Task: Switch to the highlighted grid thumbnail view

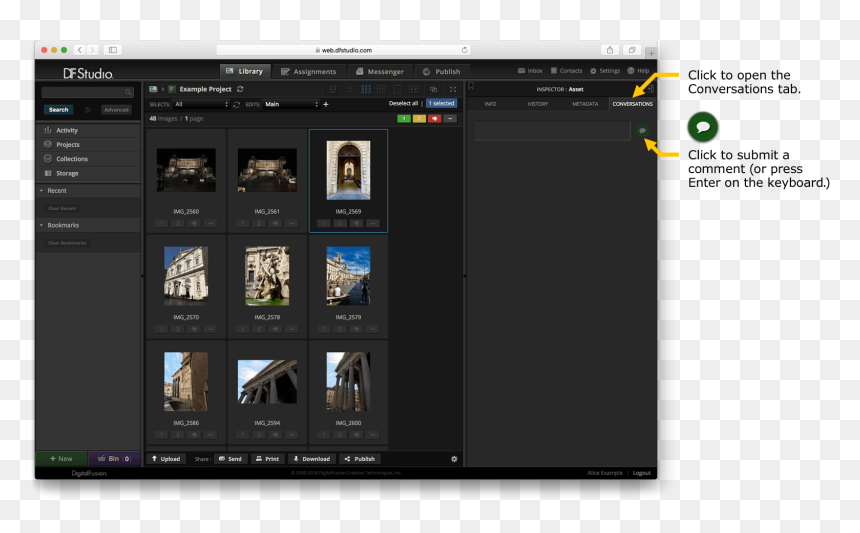Action: pos(366,89)
